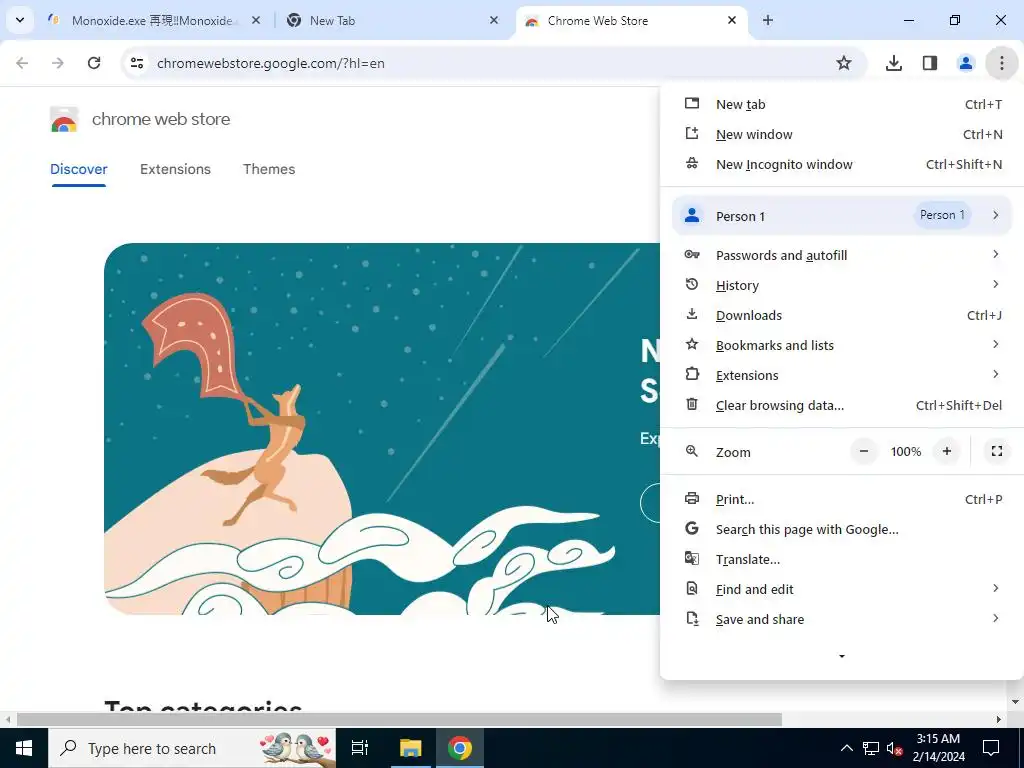Open the Discover tab

coord(78,169)
